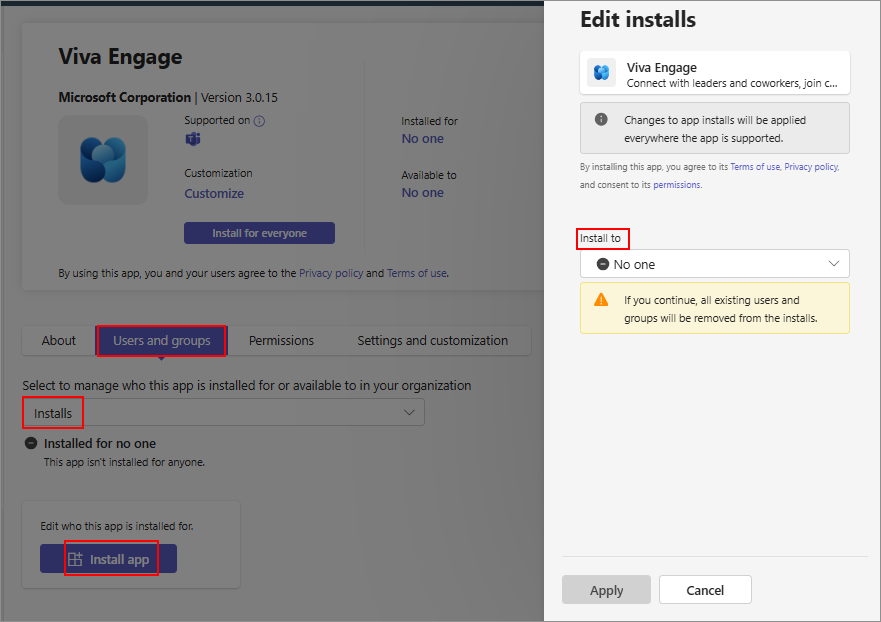Click the No one link under Available to
The image size is (881, 622).
pyautogui.click(x=423, y=193)
